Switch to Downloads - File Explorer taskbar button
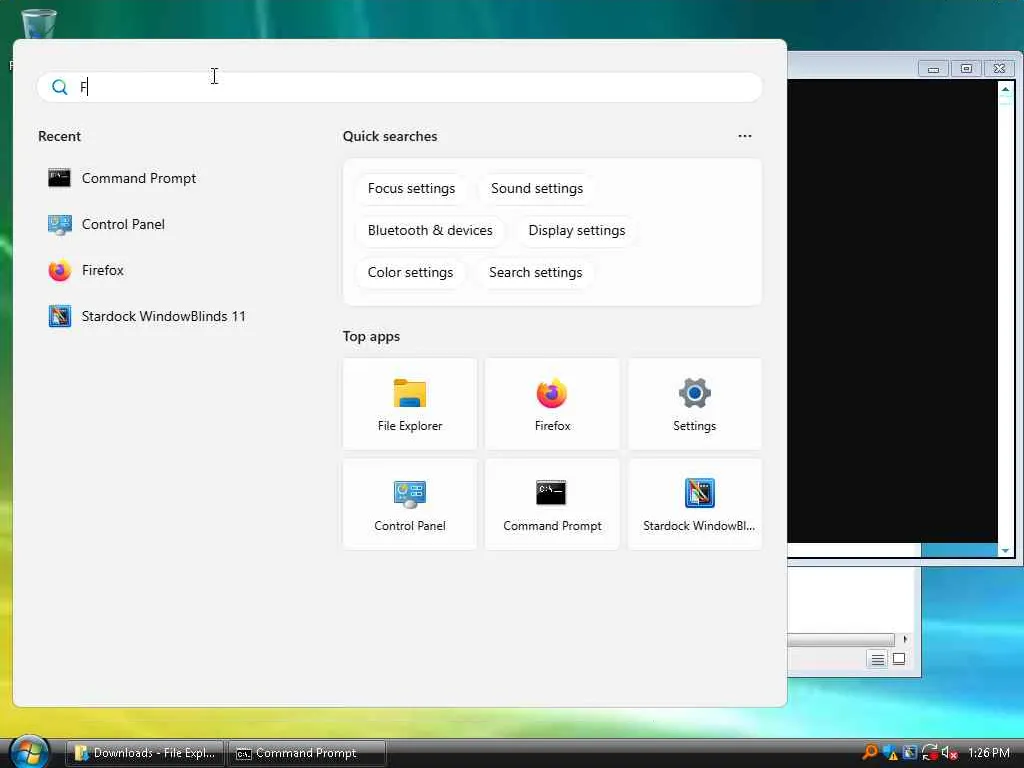This screenshot has width=1024, height=768. 145,753
